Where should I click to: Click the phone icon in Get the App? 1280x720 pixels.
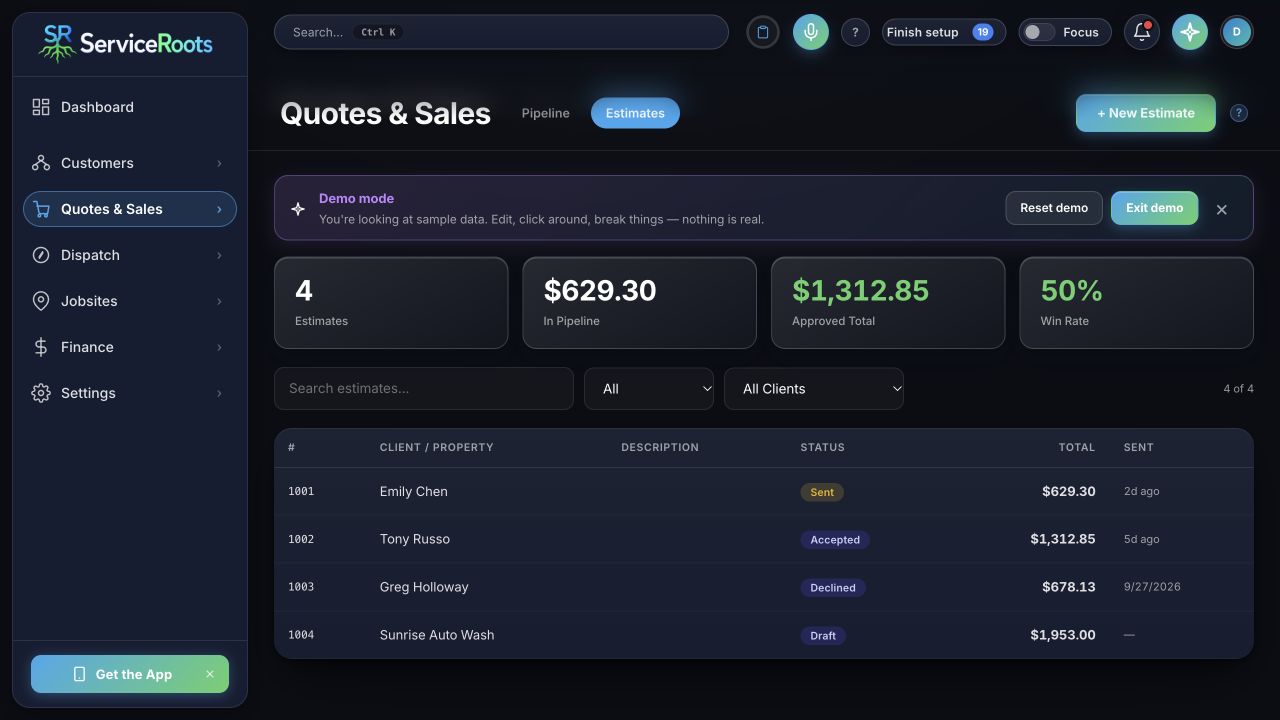coord(79,674)
